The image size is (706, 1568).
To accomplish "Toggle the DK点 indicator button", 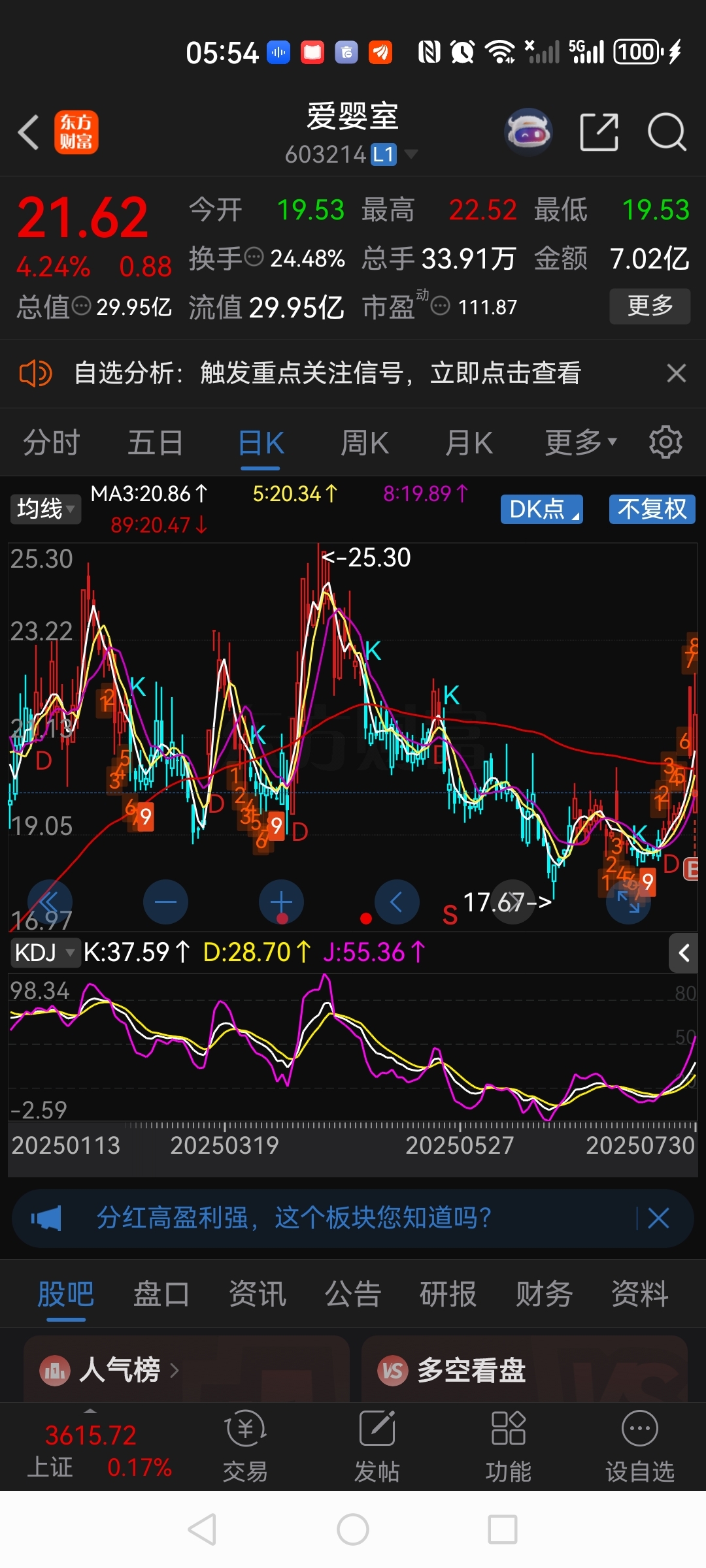I will coord(542,509).
